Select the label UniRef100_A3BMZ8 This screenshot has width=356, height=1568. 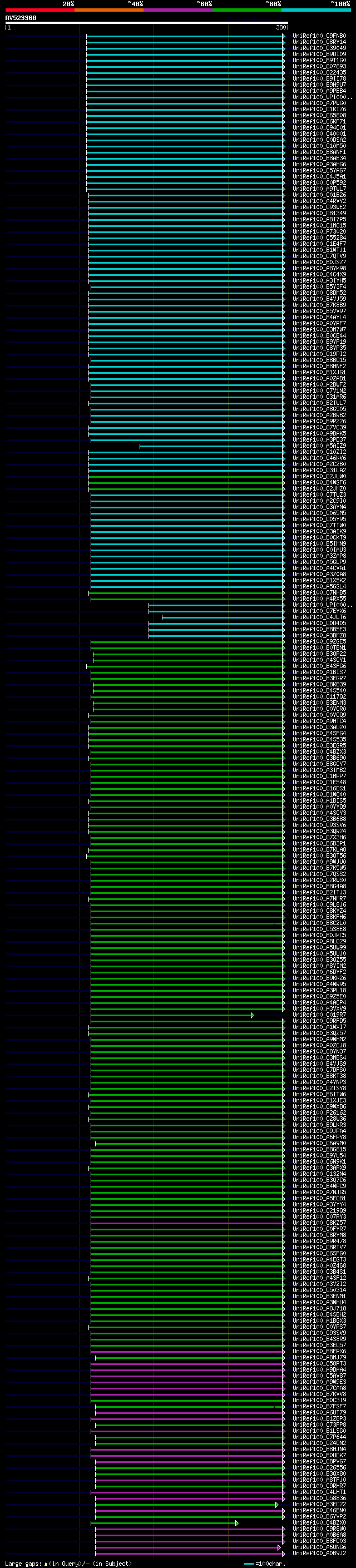(319, 635)
